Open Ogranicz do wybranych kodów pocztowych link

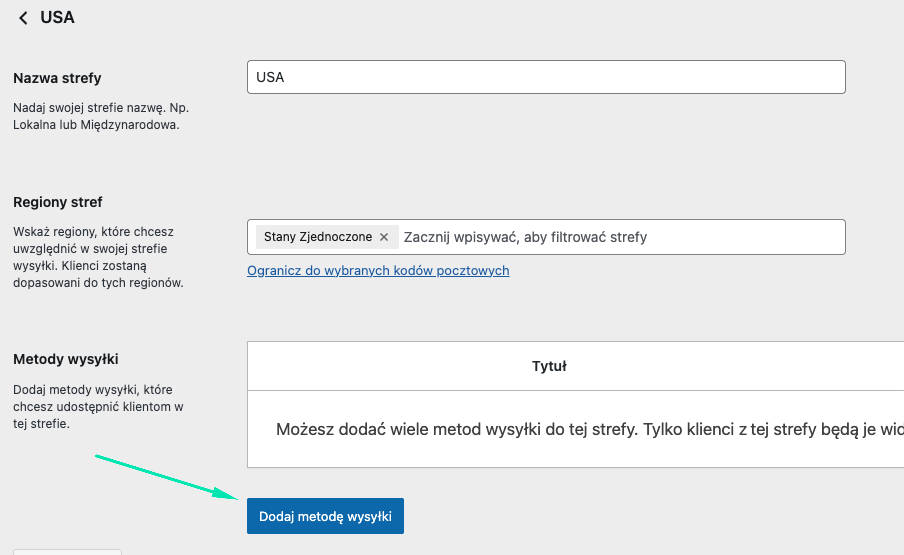pyautogui.click(x=378, y=271)
